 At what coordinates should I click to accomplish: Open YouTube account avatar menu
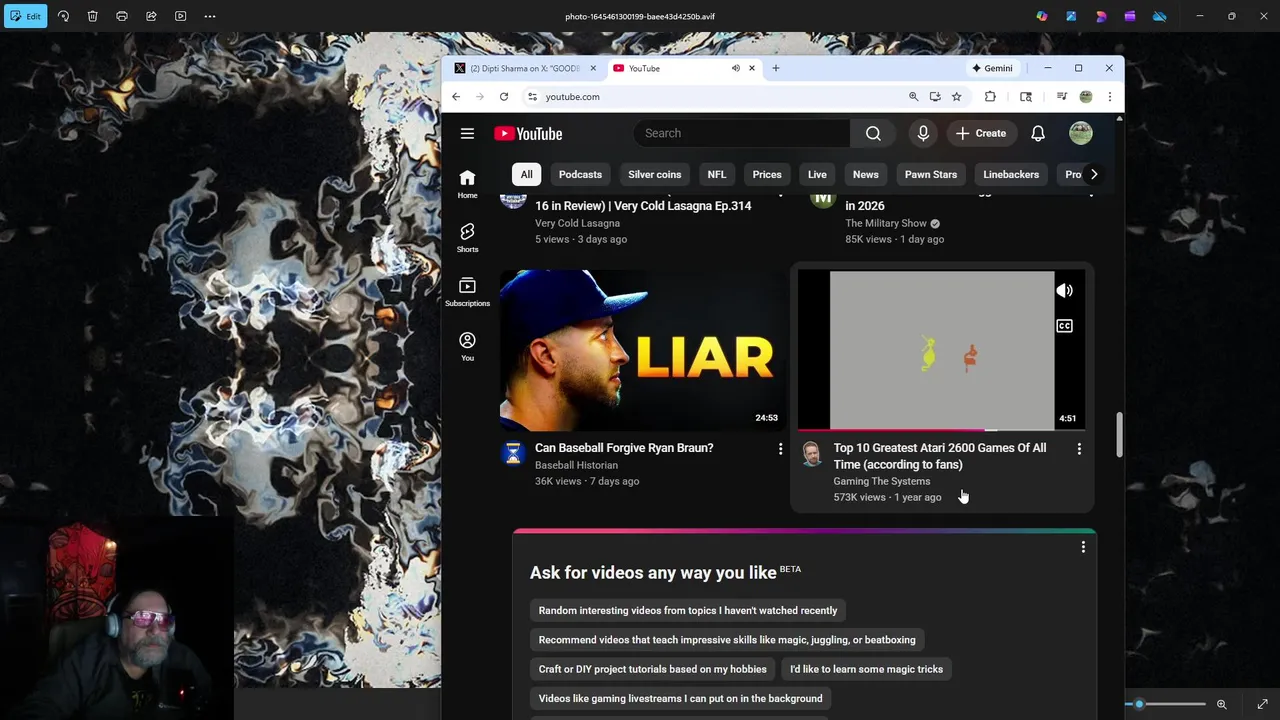(1080, 133)
